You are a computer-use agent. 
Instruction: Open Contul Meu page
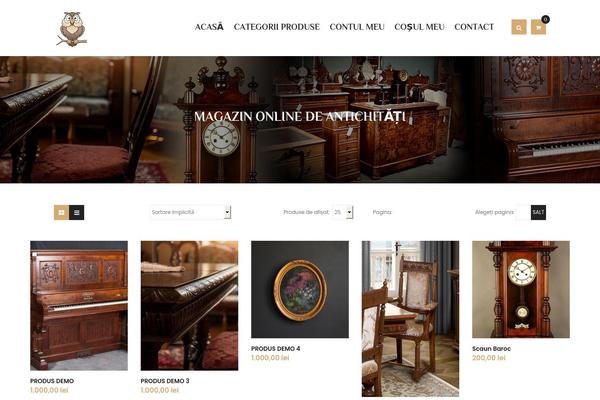coord(357,27)
